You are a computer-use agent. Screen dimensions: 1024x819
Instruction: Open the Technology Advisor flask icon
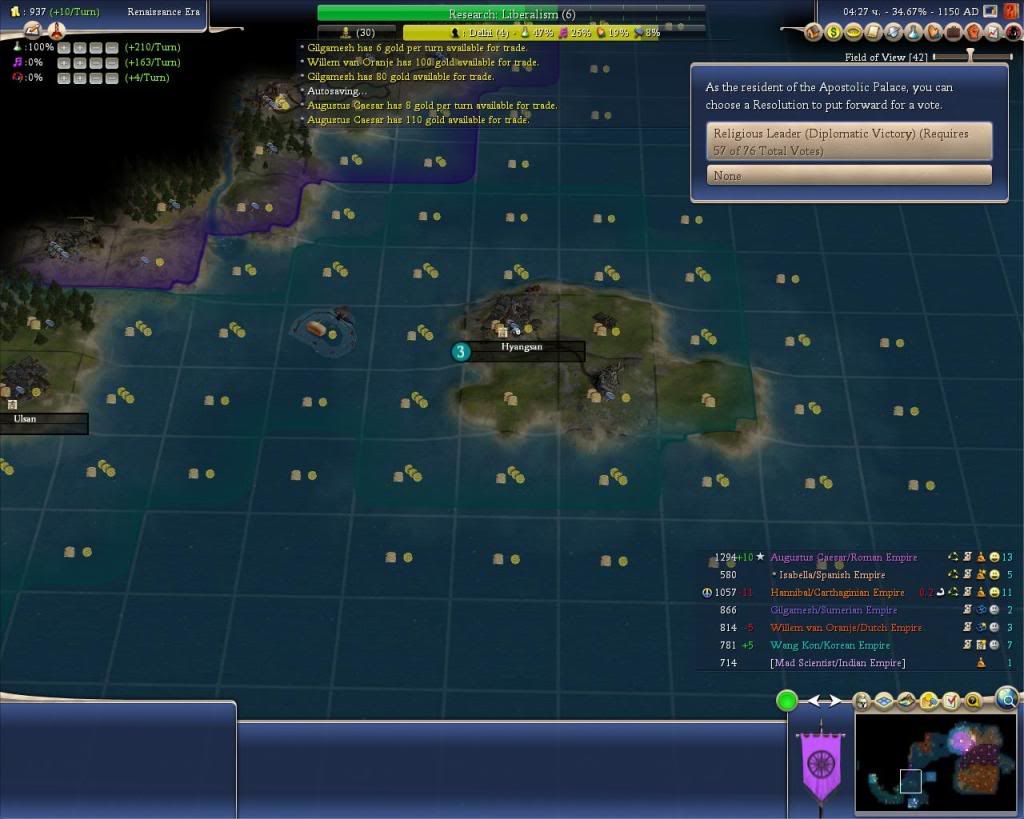tap(914, 32)
